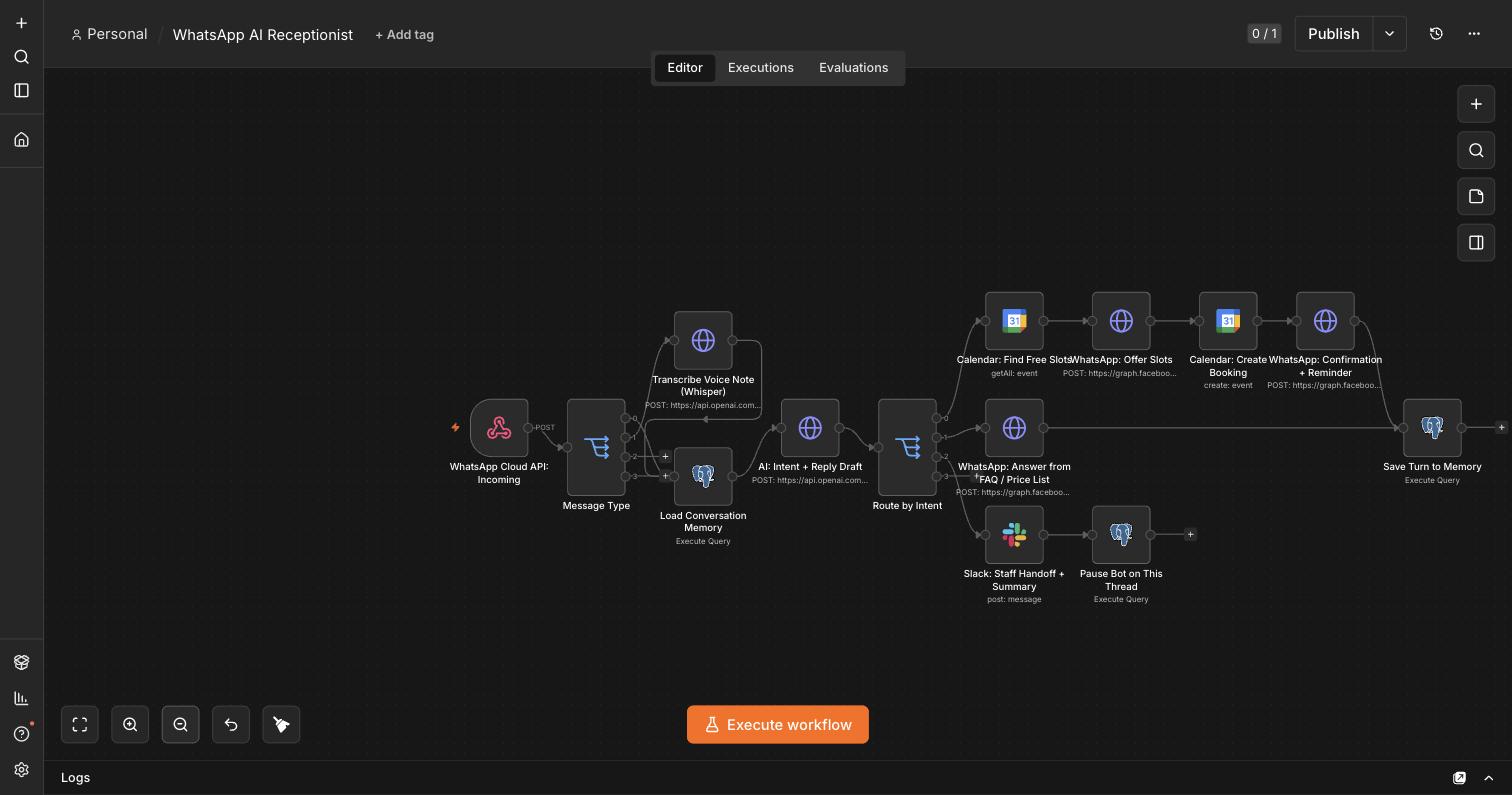Viewport: 1512px width, 795px height.
Task: Select Calendar: Create Booking node
Action: (1228, 321)
